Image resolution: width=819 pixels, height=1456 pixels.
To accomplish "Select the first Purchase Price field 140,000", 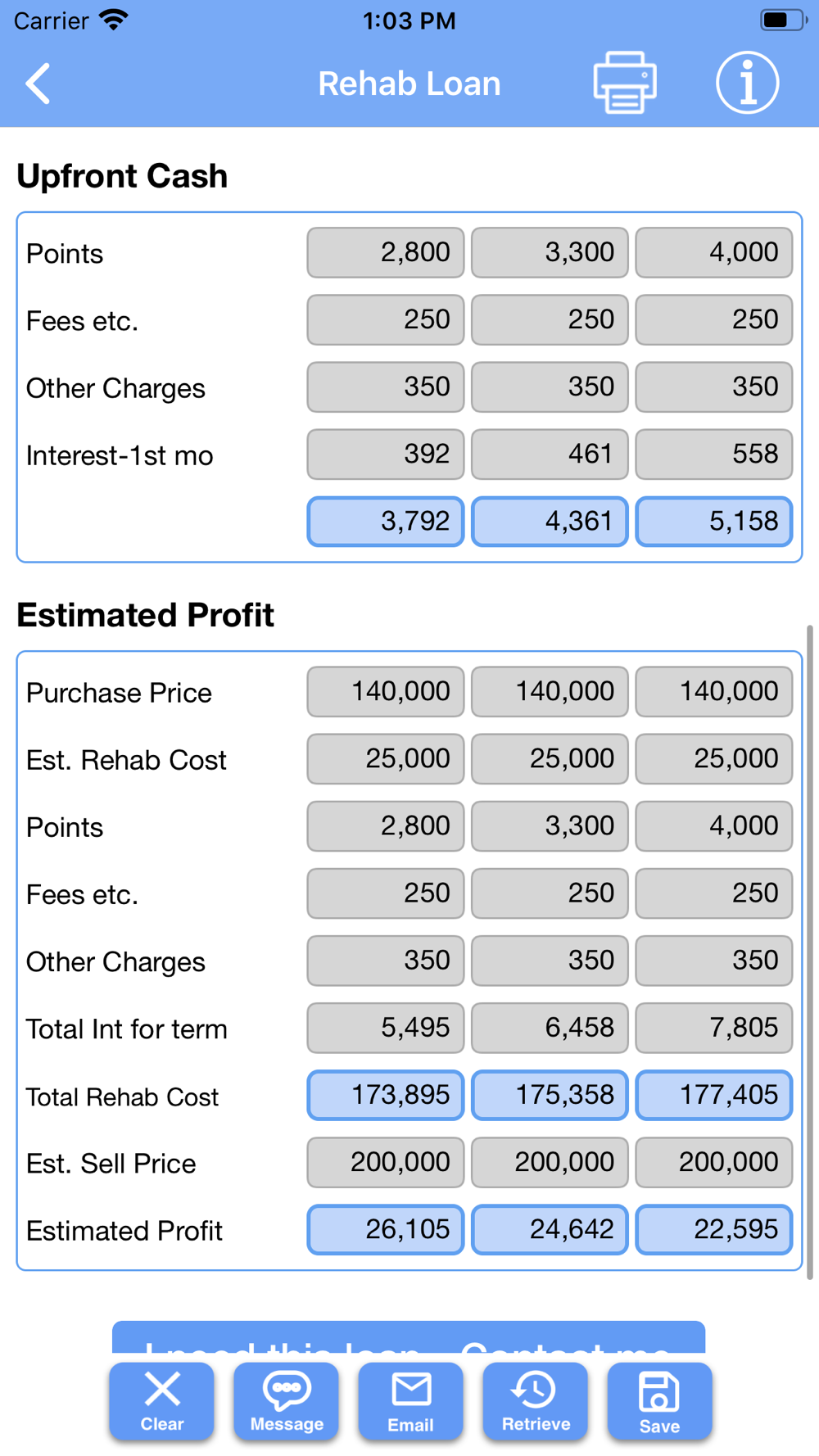I will click(x=386, y=691).
